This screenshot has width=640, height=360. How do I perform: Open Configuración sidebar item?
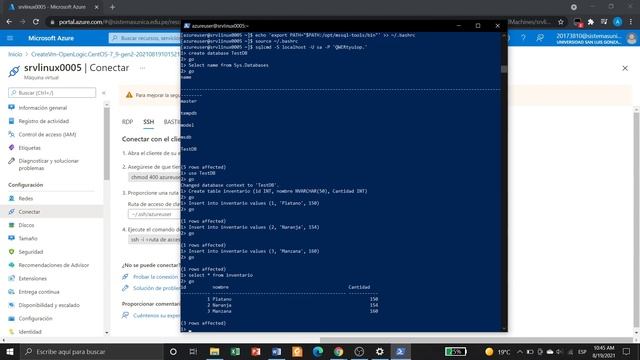coord(35,318)
